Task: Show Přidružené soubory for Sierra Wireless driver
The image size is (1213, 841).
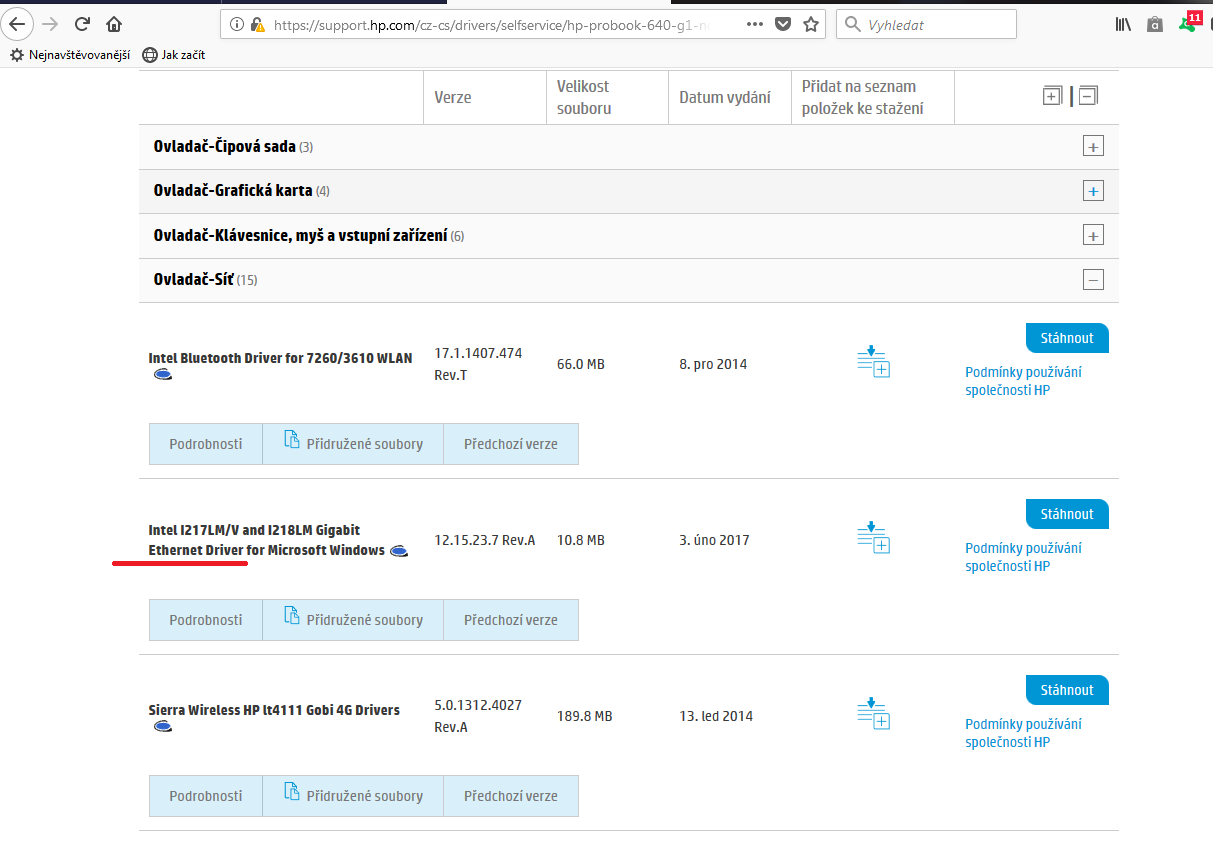Action: pos(353,796)
